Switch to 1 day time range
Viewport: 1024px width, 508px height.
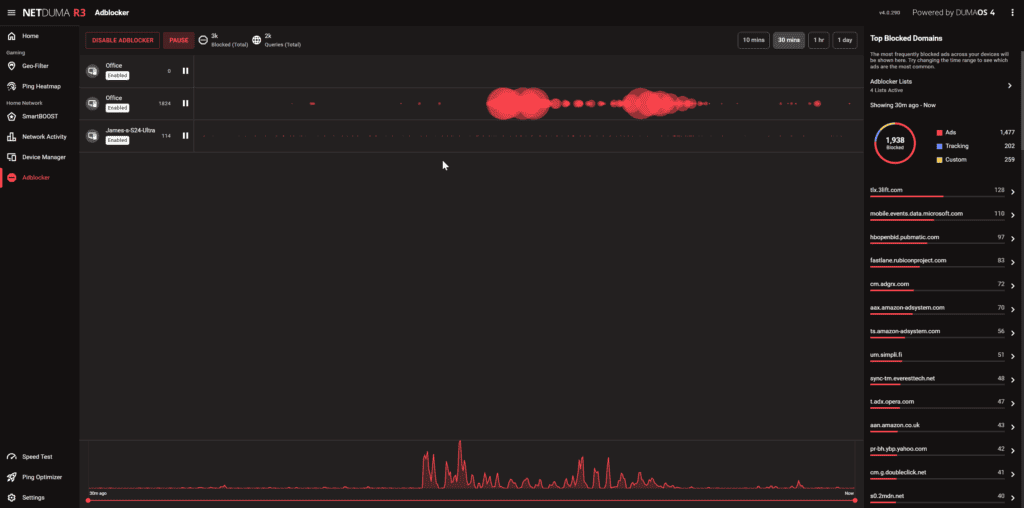click(845, 40)
